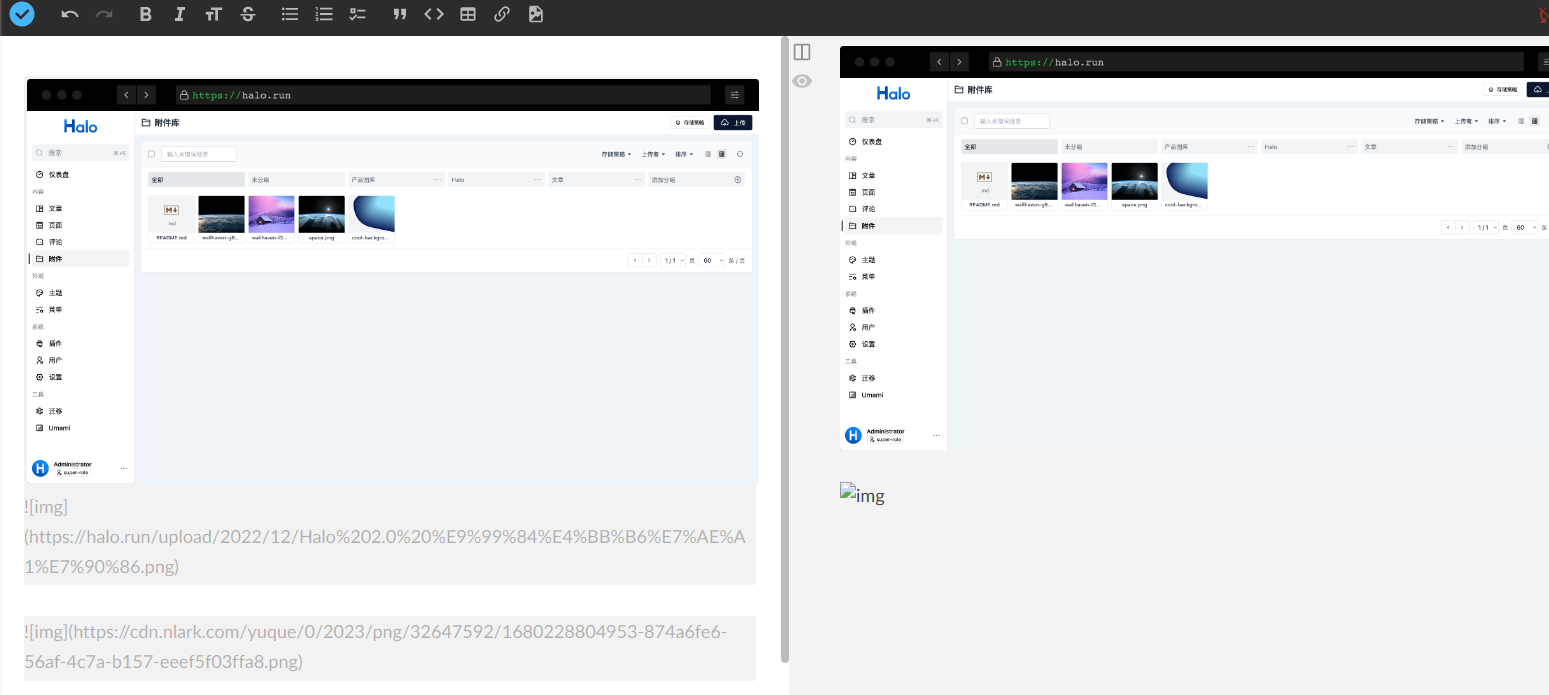Image resolution: width=1549 pixels, height=695 pixels.
Task: Insert a block quote
Action: [400, 14]
